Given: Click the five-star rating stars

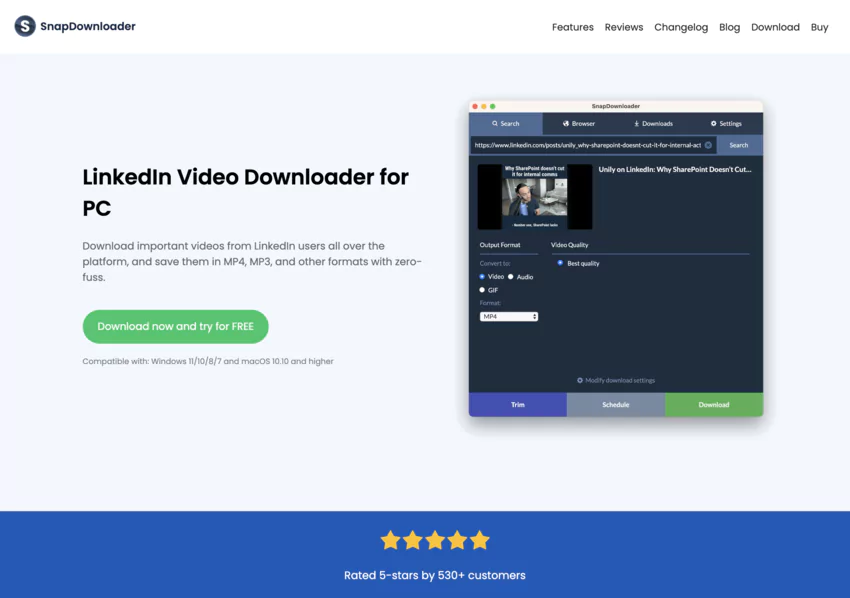Looking at the screenshot, I should click(434, 539).
